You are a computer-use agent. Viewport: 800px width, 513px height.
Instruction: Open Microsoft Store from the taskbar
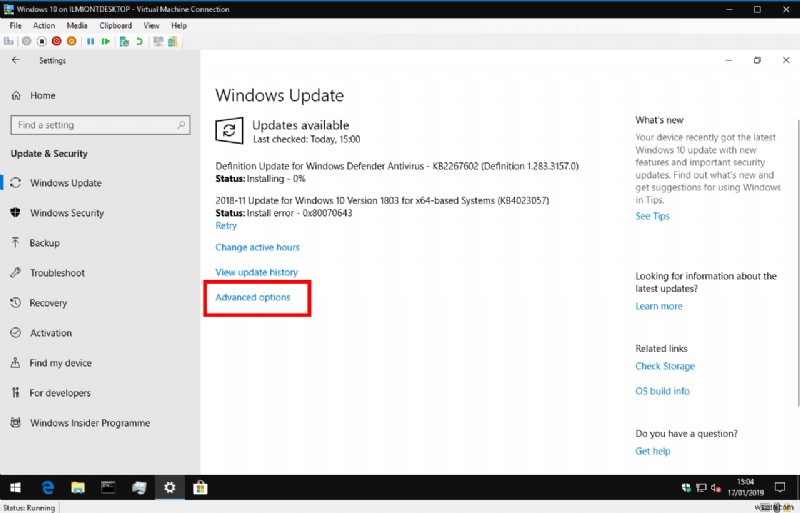pyautogui.click(x=200, y=488)
